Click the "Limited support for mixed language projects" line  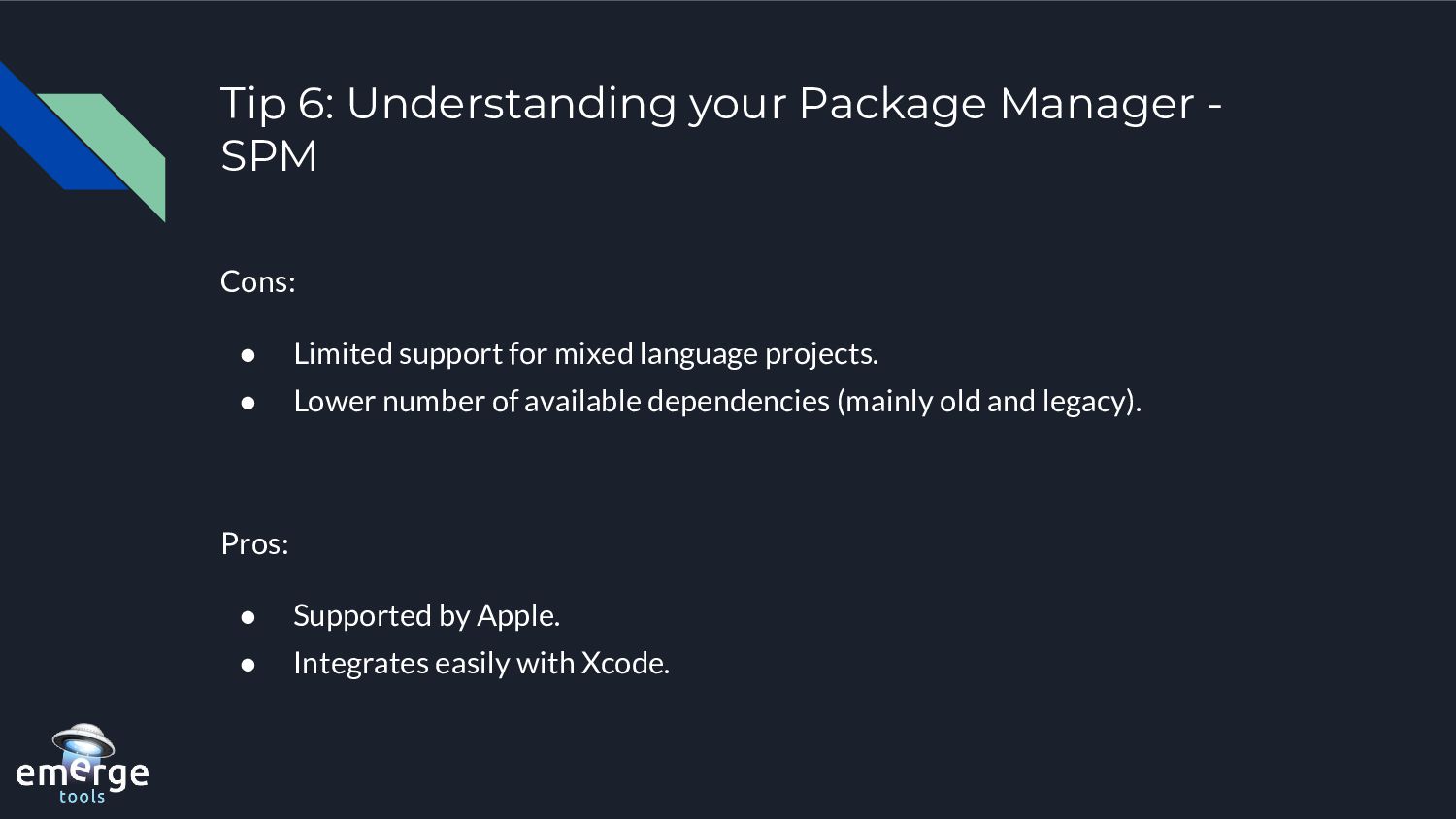click(585, 353)
